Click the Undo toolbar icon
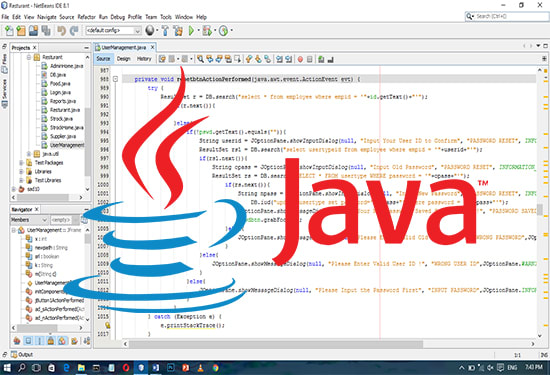This screenshot has width=550, height=375. 62,31
